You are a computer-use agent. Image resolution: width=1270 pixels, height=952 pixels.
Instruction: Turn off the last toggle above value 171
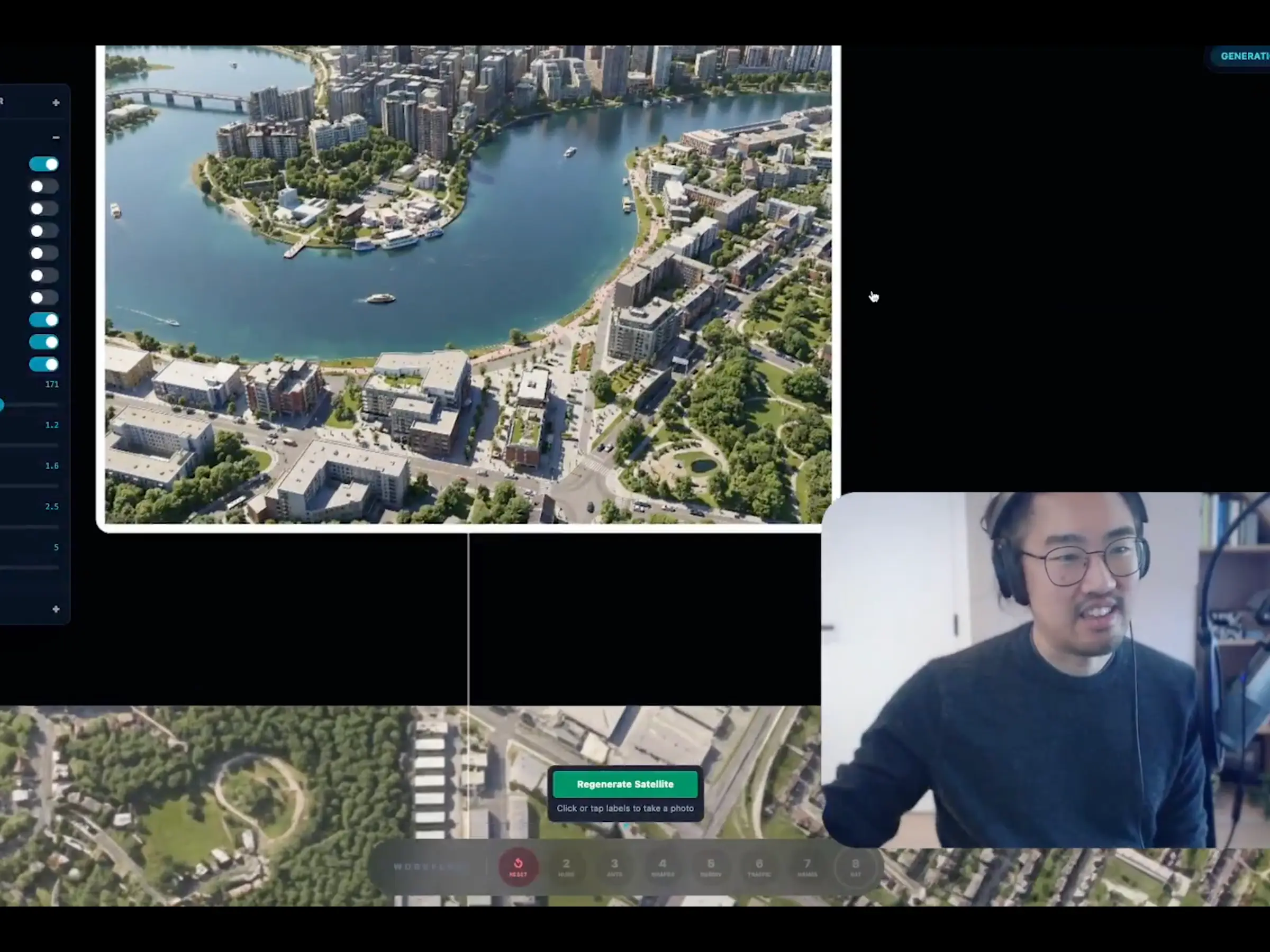43,364
